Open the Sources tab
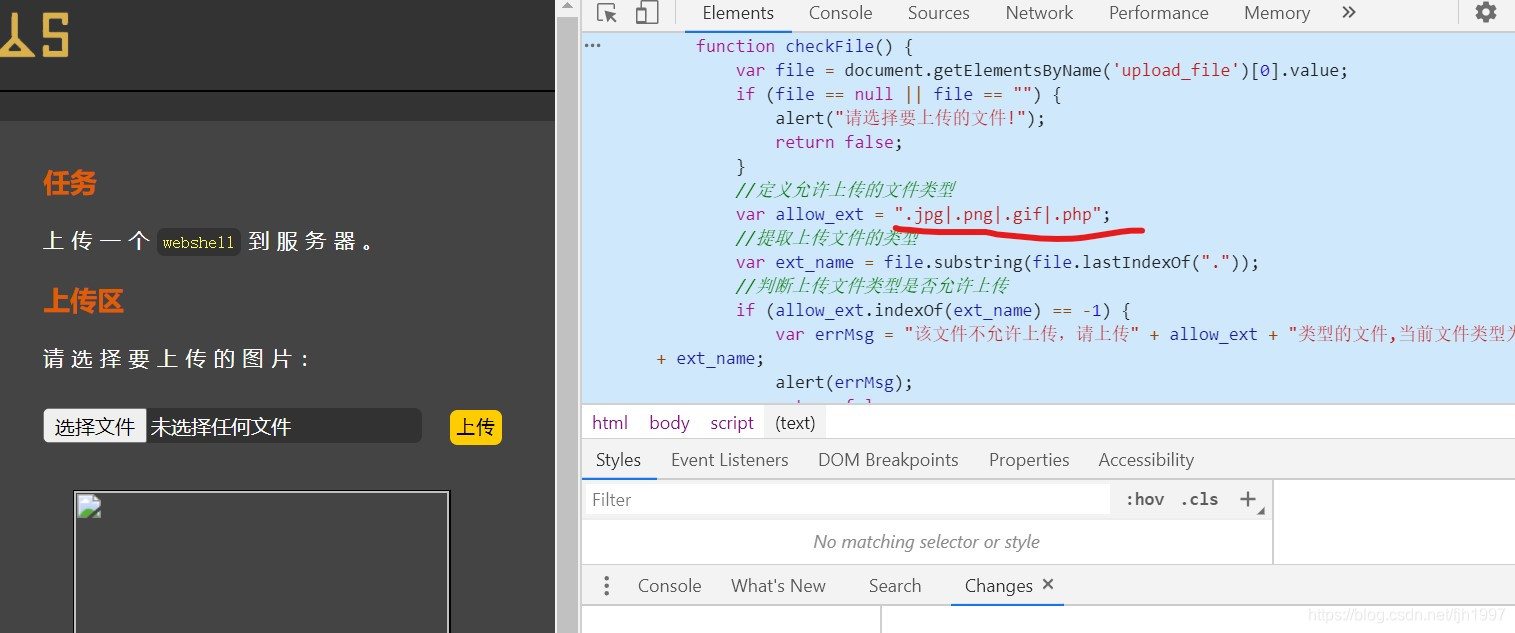Screen dimensions: 1515x633 [938, 13]
